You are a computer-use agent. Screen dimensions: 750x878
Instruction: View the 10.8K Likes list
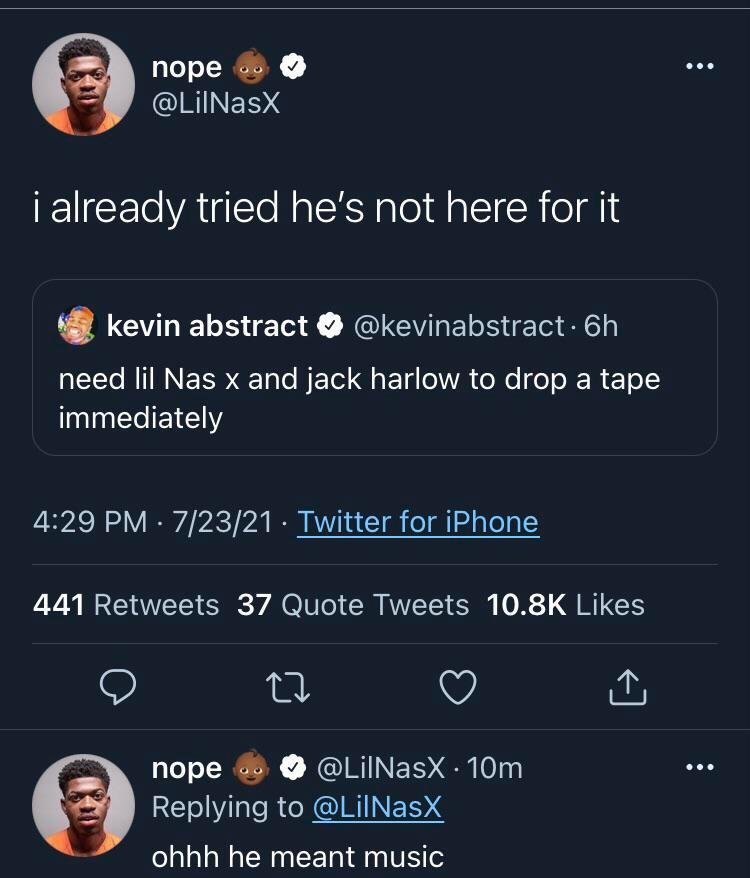coord(565,605)
